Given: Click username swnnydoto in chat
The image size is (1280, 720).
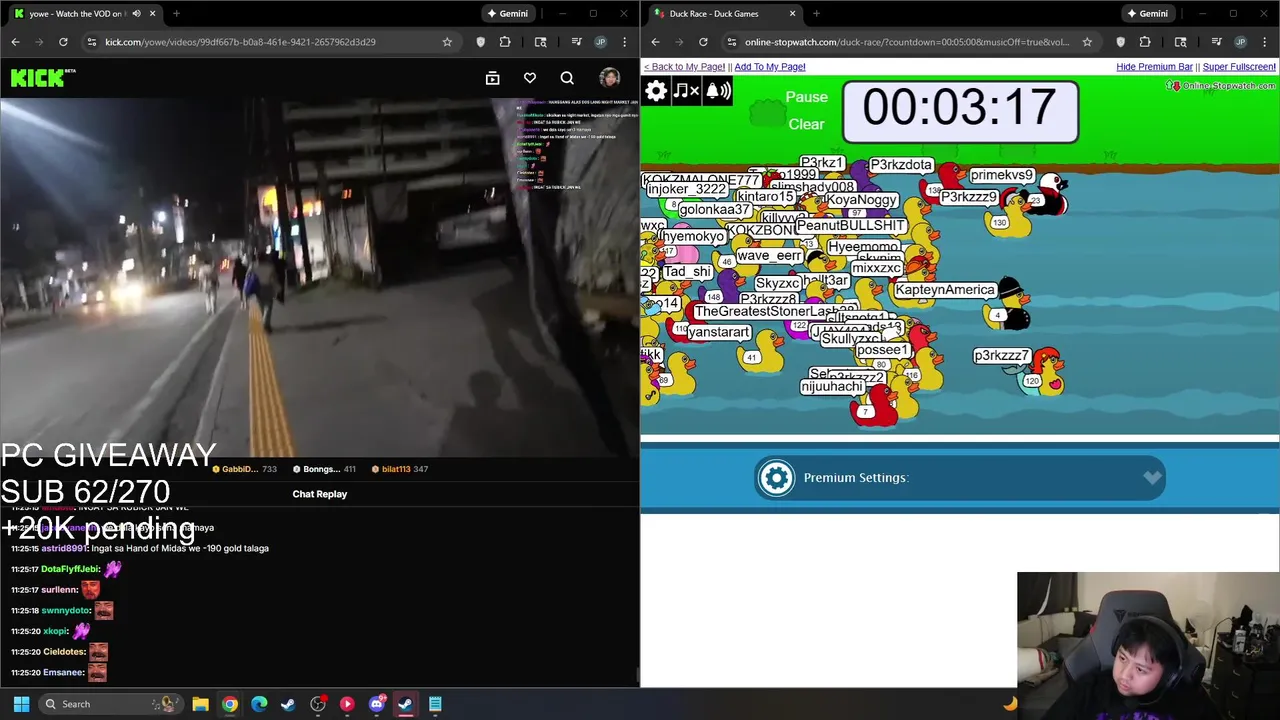Looking at the screenshot, I should 66,610.
